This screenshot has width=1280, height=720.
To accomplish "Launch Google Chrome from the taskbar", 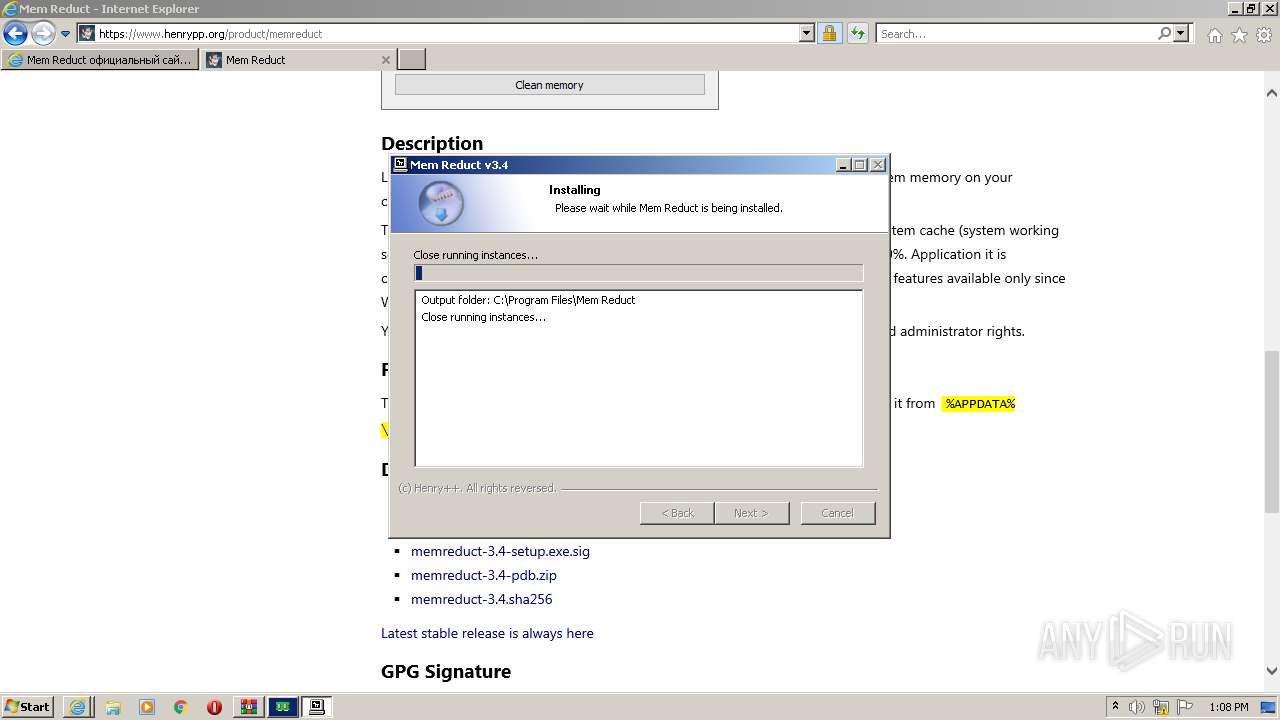I will coord(181,707).
